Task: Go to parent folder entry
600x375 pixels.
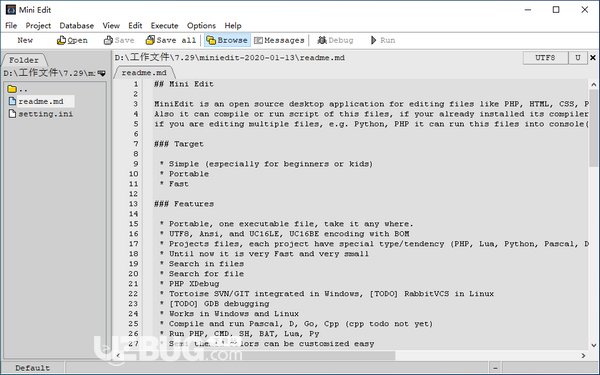Action: (18, 89)
